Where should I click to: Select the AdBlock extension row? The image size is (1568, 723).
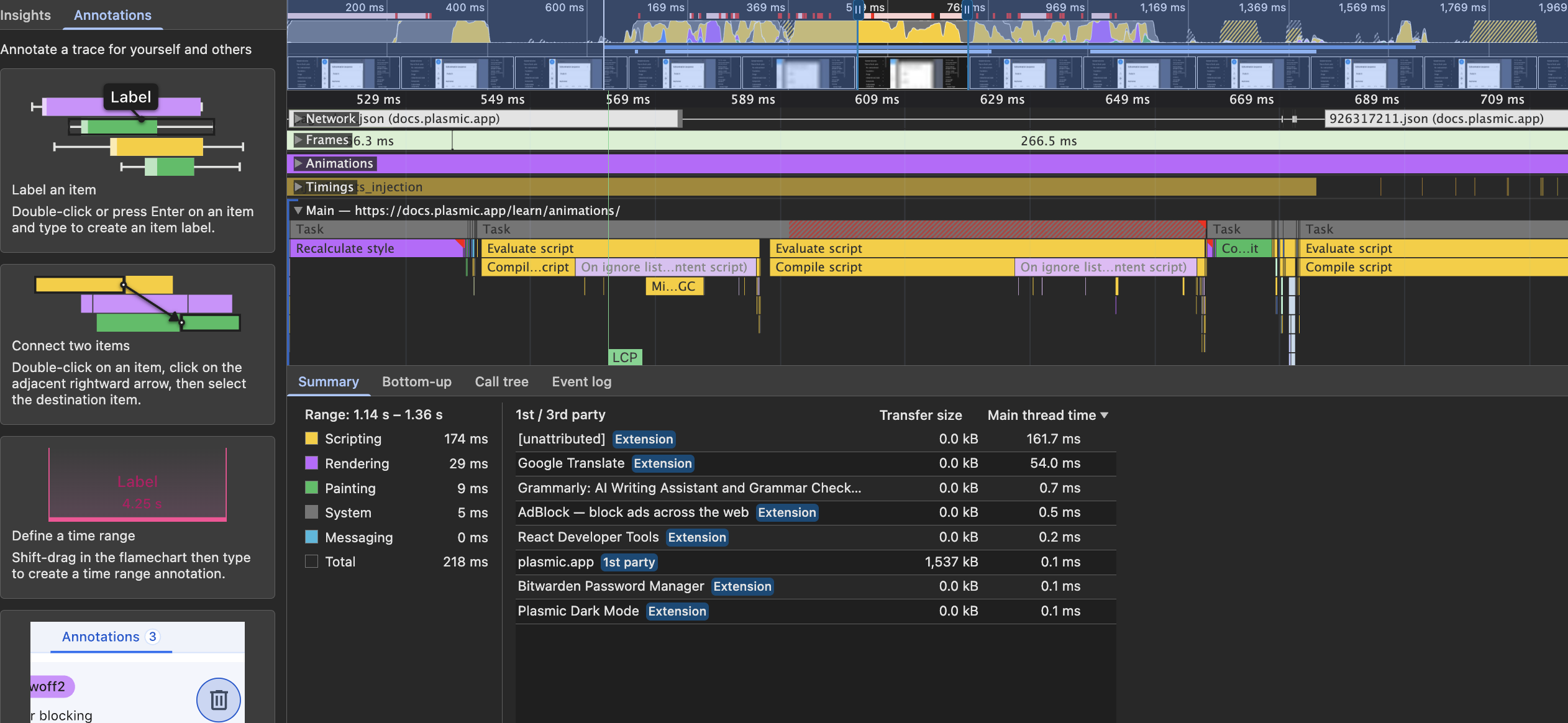(815, 512)
